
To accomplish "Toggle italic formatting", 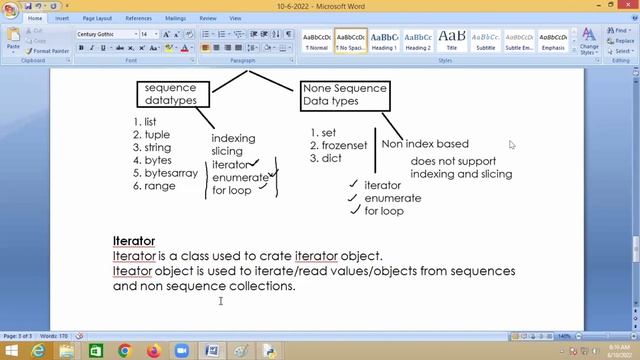I will (x=92, y=48).
